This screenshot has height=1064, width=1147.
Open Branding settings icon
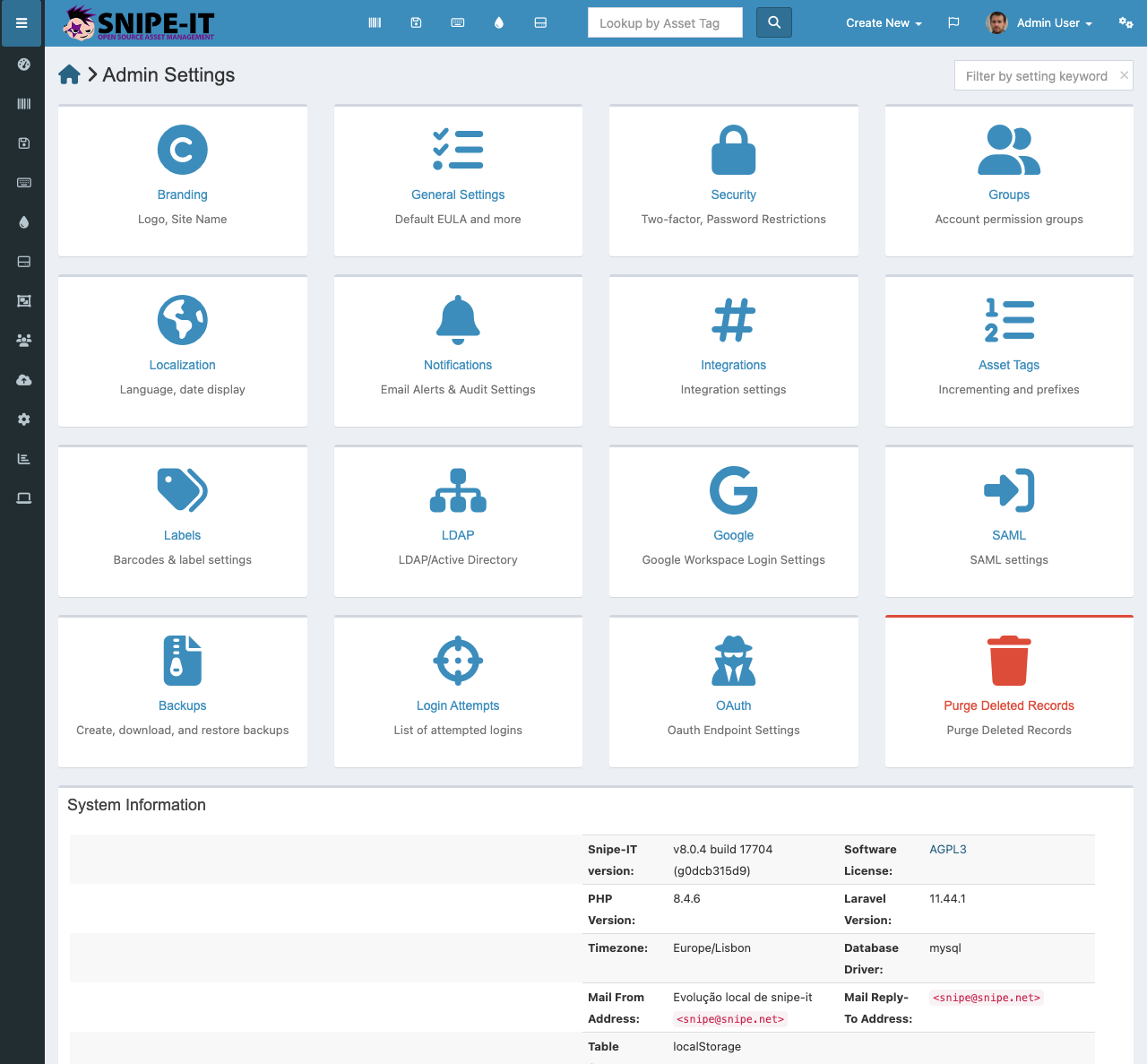point(183,150)
